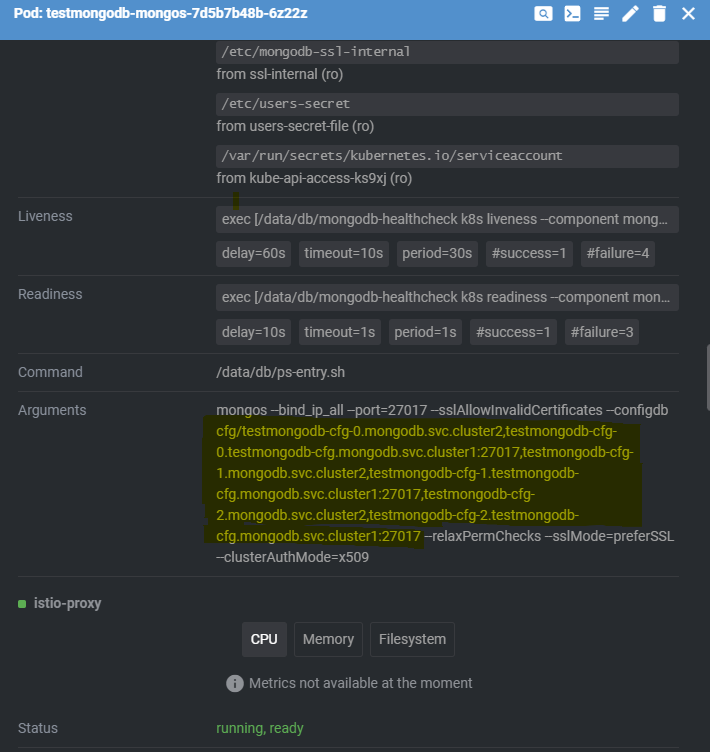Click the edit pencil icon
Screen dimensions: 710x752
[x=630, y=13]
